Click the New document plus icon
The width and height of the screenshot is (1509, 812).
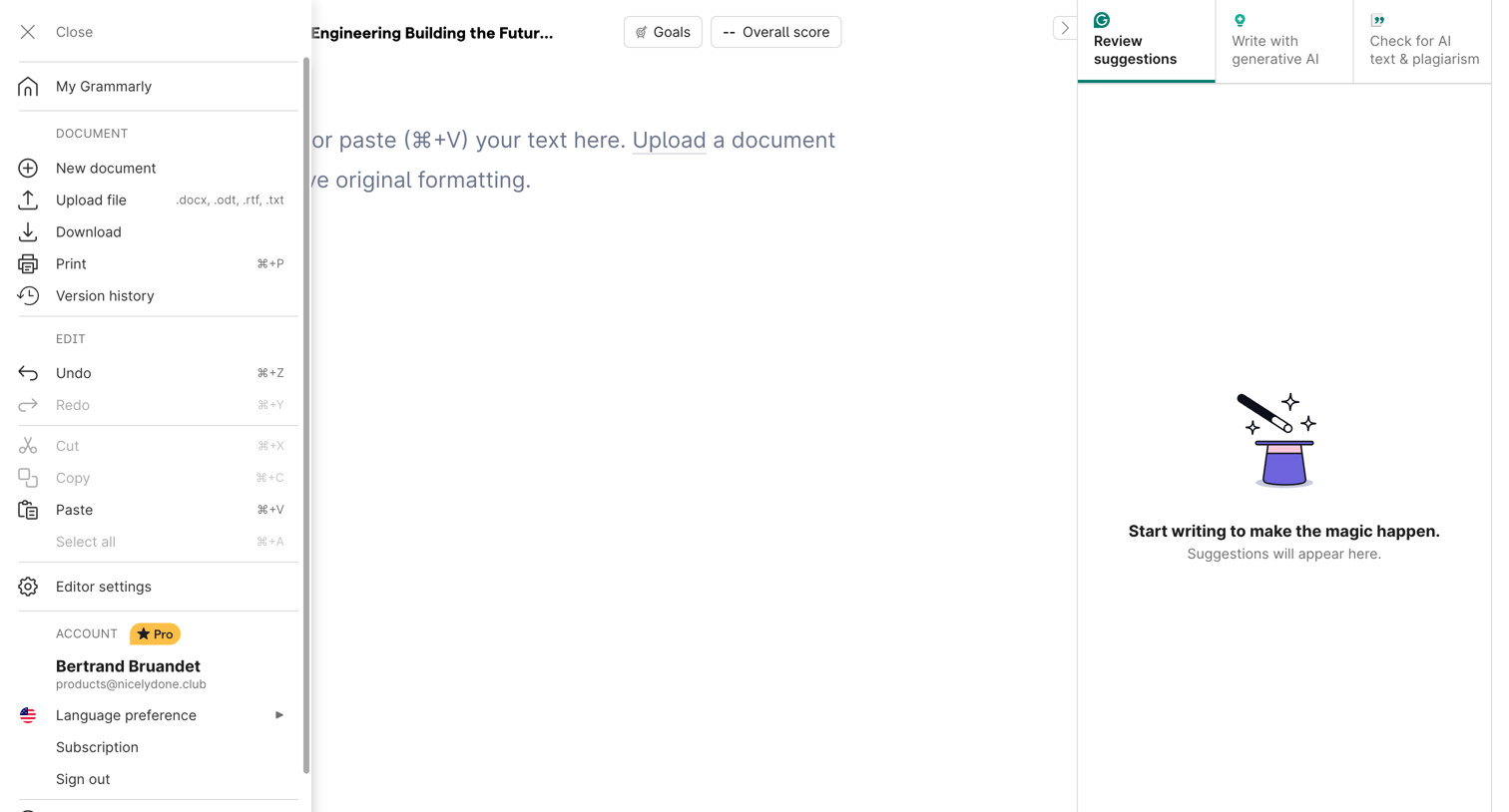point(28,168)
